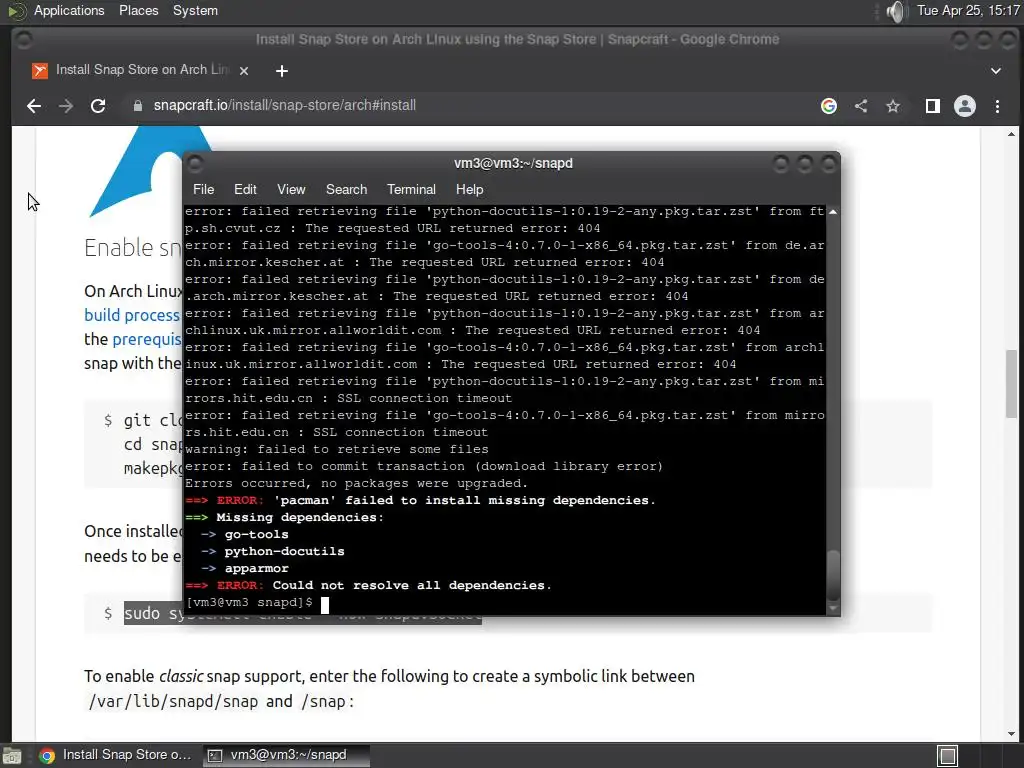Click the site lock icon in address bar

[138, 106]
